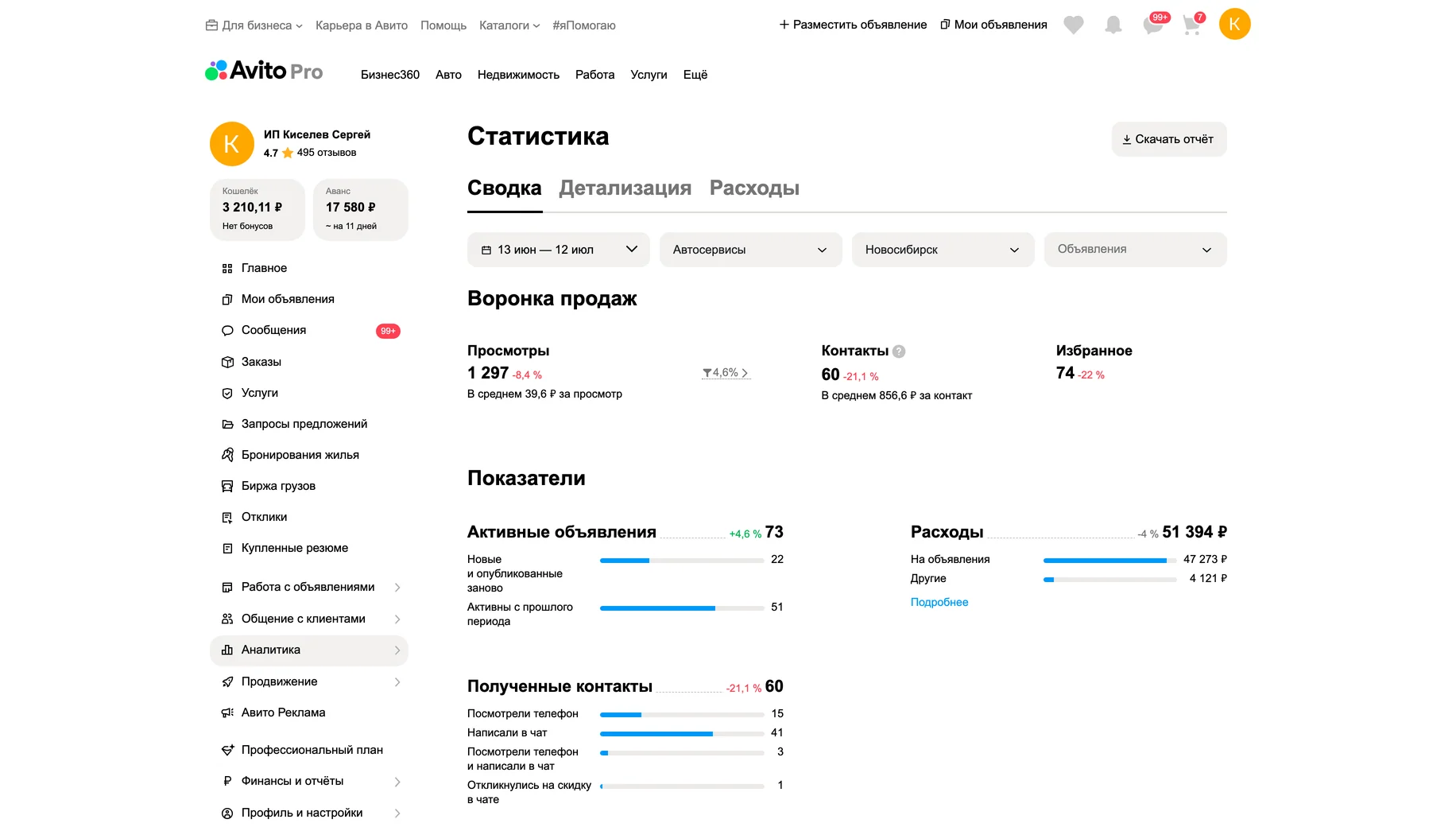Switch to the Сводка tab
This screenshot has height=827, width=1456.
click(505, 188)
